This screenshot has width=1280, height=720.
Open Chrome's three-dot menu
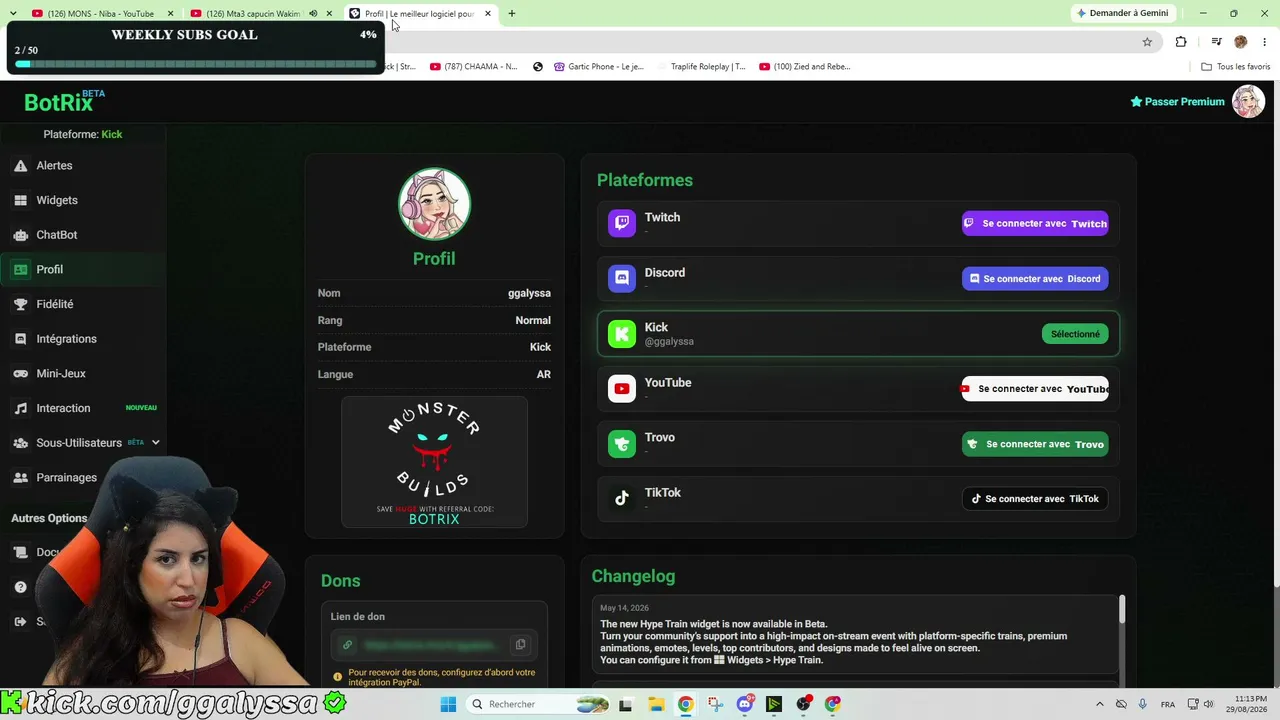click(1264, 42)
